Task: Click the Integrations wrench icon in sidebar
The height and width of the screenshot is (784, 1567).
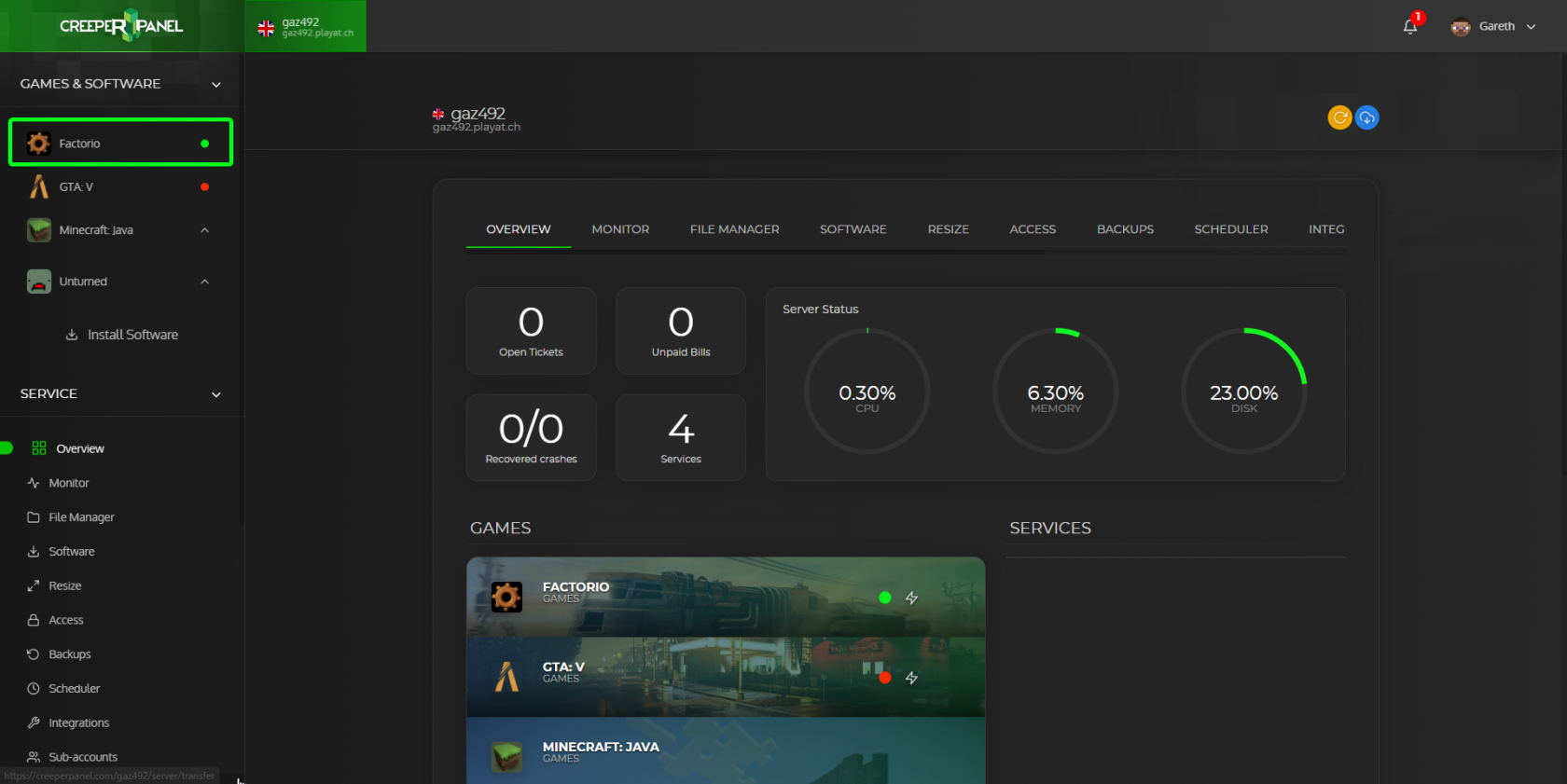Action: tap(34, 722)
